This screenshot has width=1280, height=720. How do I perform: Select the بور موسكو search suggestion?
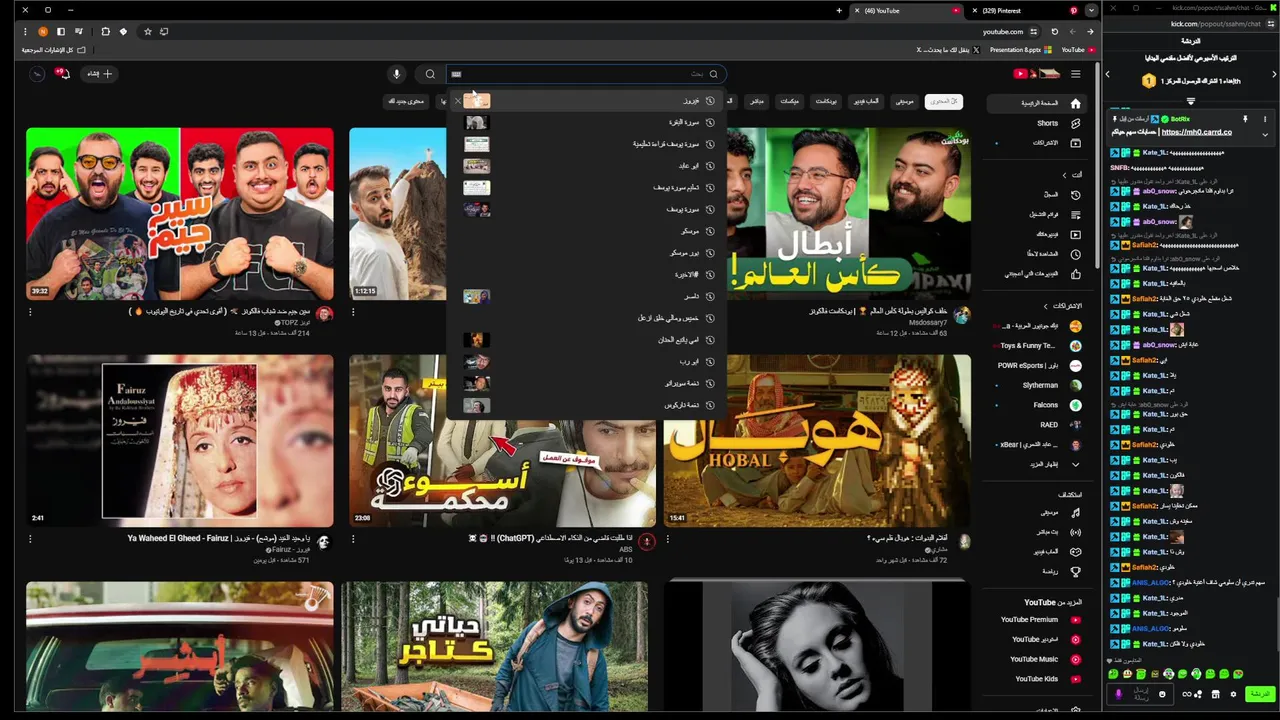pyautogui.click(x=585, y=253)
